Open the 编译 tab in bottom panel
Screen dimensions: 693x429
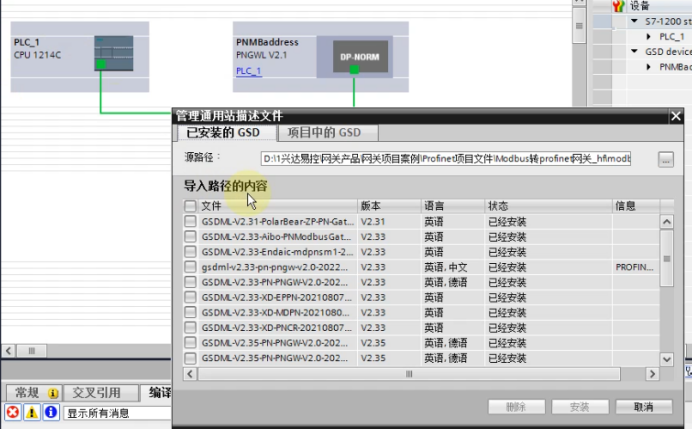(x=158, y=392)
